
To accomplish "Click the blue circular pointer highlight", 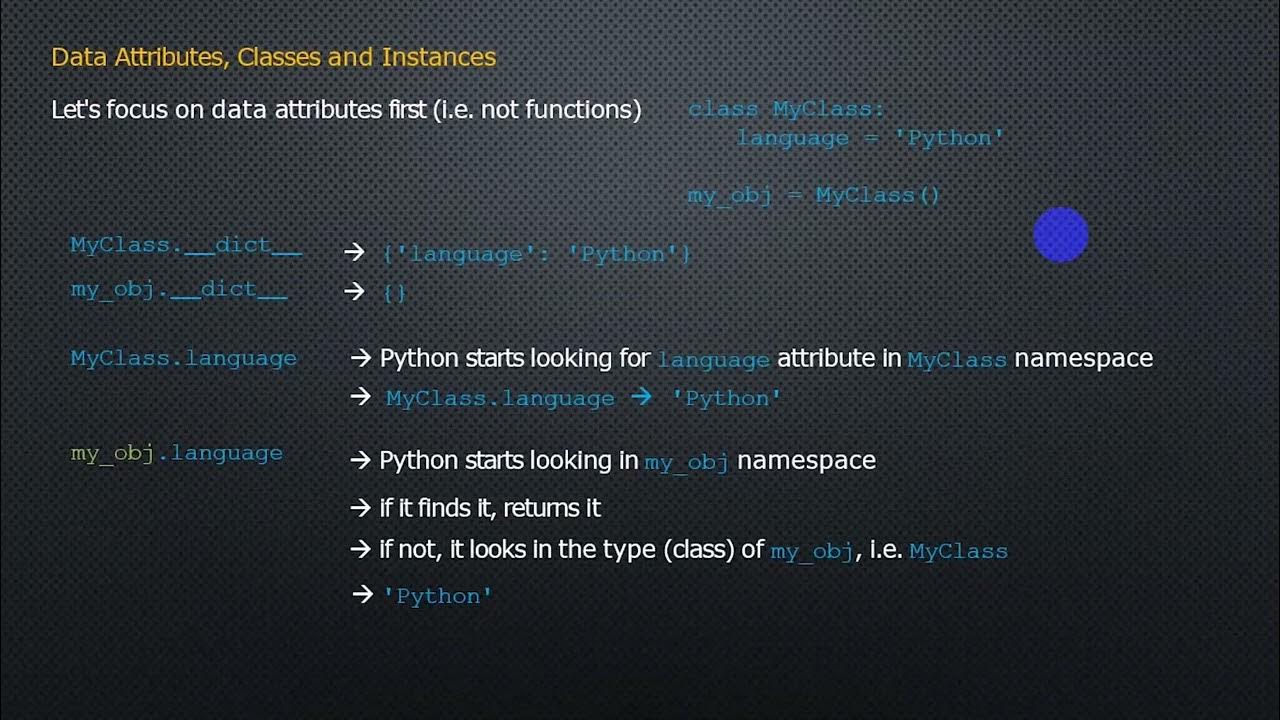I will 1060,235.
